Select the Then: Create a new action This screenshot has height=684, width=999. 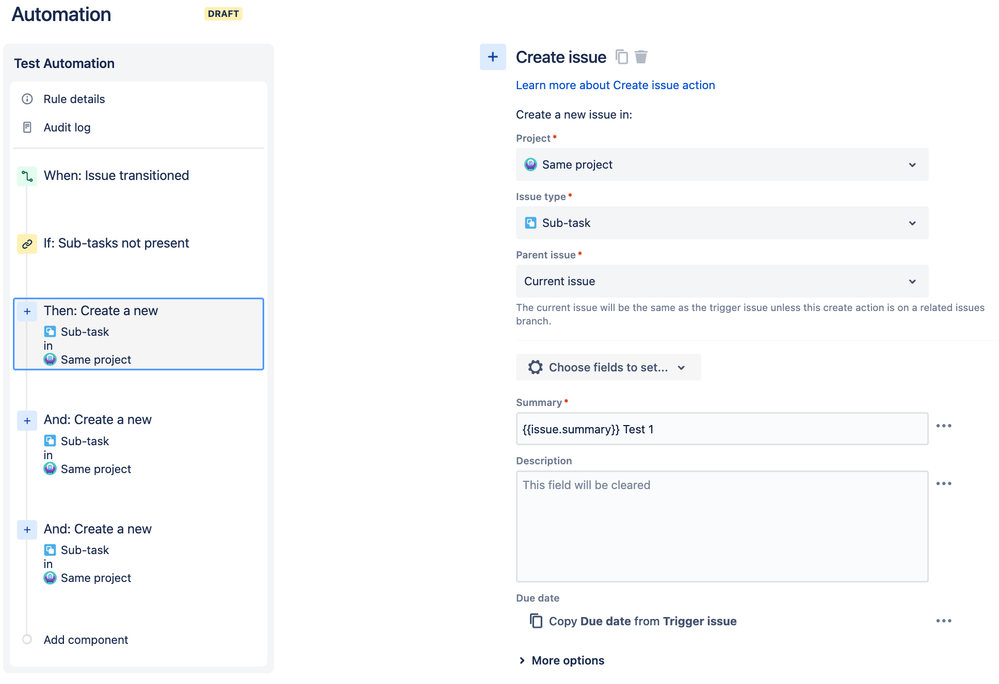[138, 334]
